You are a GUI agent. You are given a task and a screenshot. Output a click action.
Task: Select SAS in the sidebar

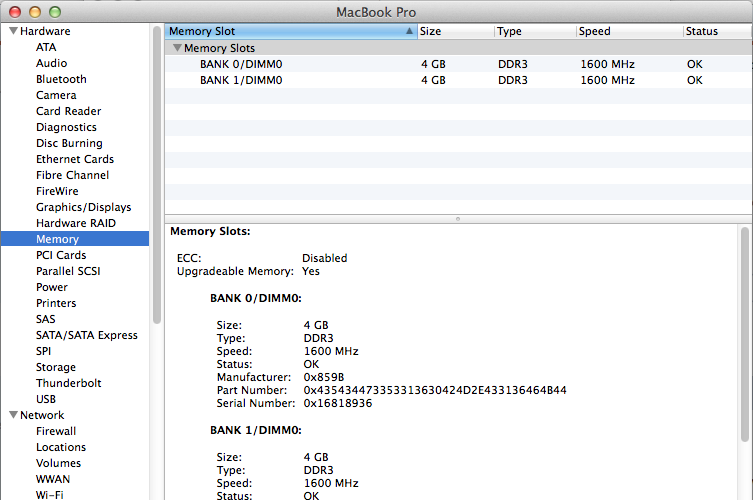[x=46, y=319]
